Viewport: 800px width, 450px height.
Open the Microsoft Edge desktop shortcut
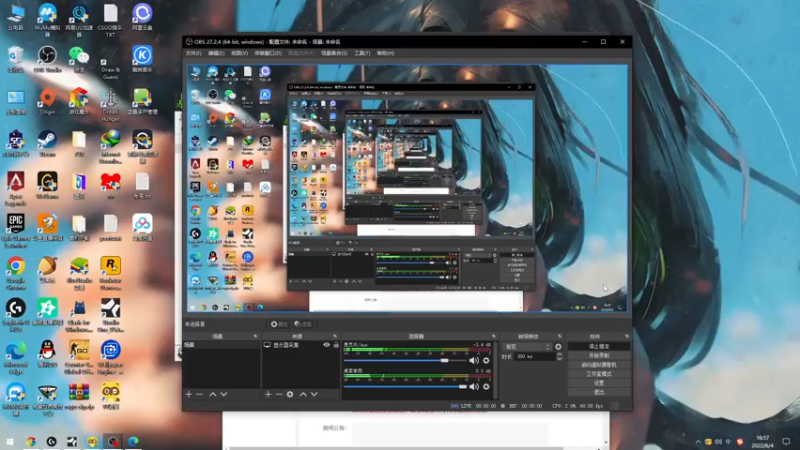click(16, 358)
